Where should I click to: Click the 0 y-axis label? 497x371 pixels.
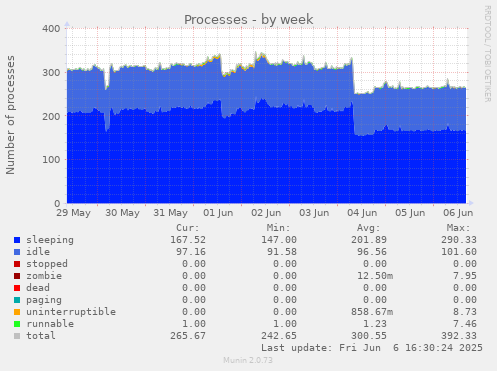[x=57, y=203]
